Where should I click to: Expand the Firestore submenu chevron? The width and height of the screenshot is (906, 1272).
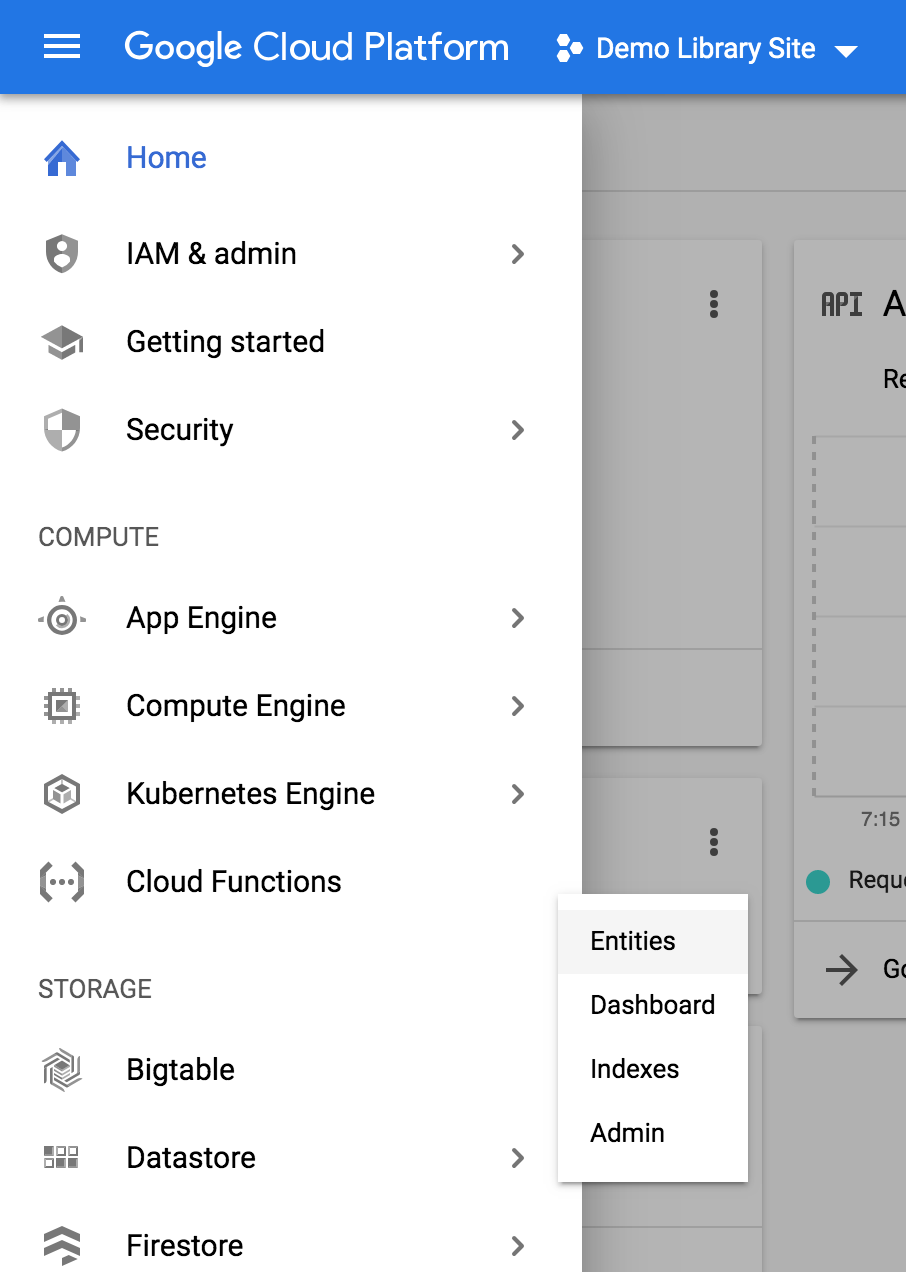[518, 1246]
